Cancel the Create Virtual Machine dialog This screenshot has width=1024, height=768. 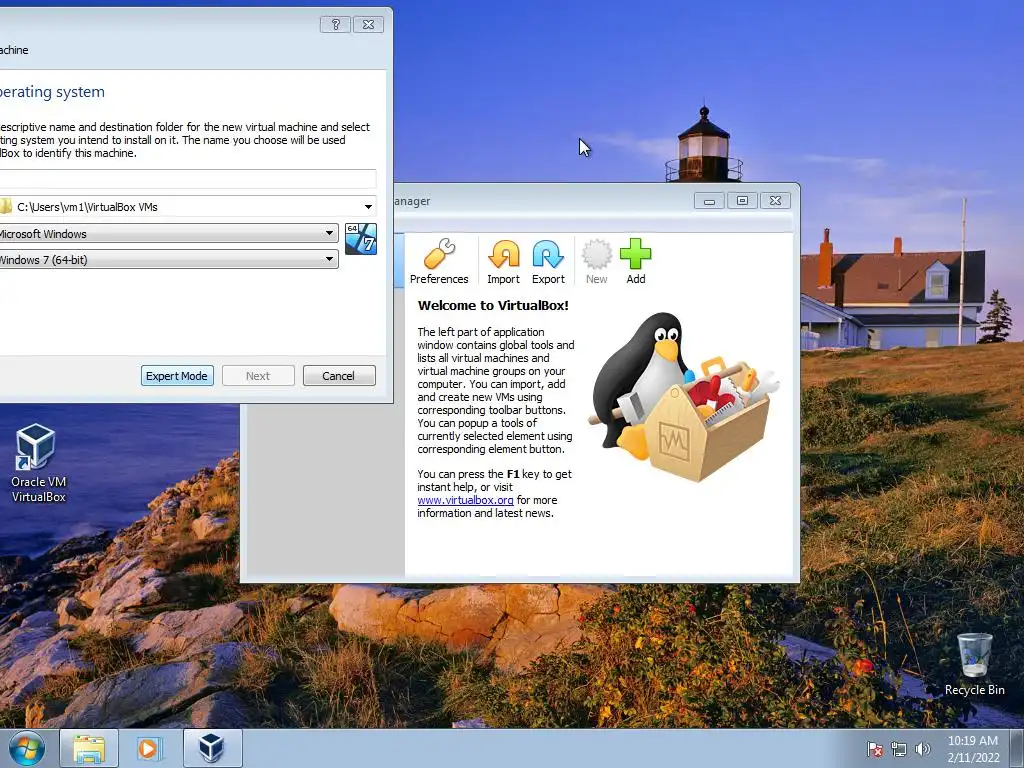[339, 376]
